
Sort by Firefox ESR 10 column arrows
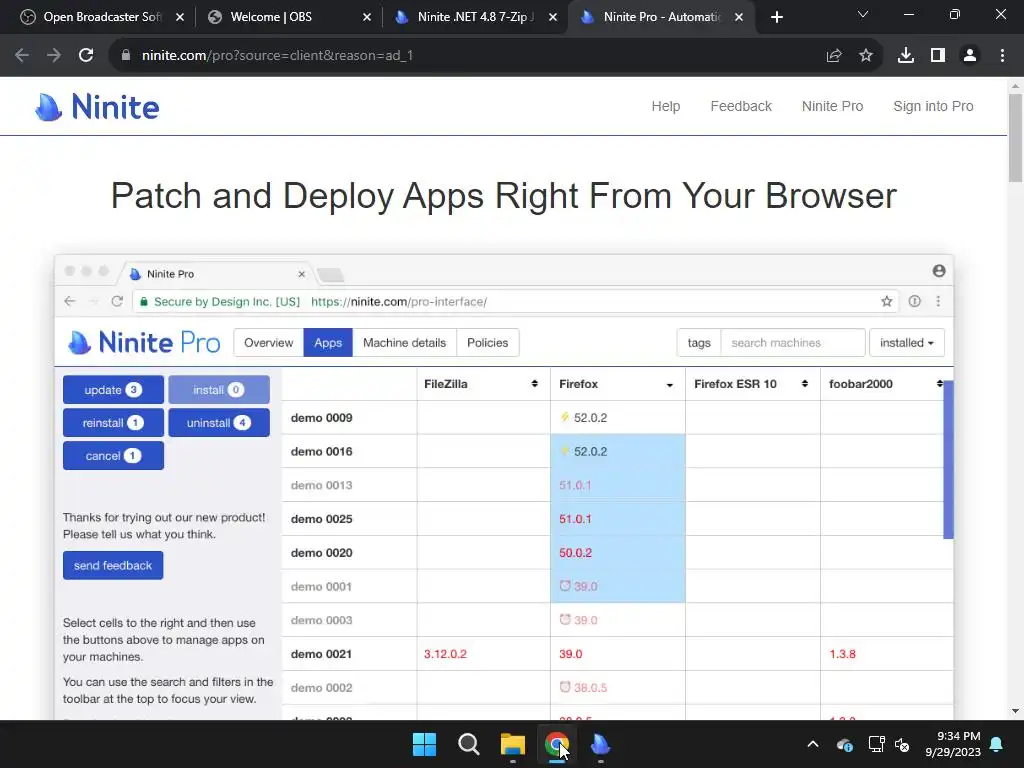point(805,384)
